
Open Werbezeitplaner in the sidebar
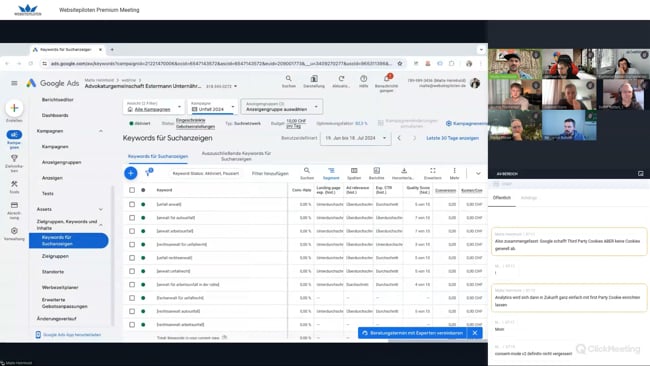[60, 287]
